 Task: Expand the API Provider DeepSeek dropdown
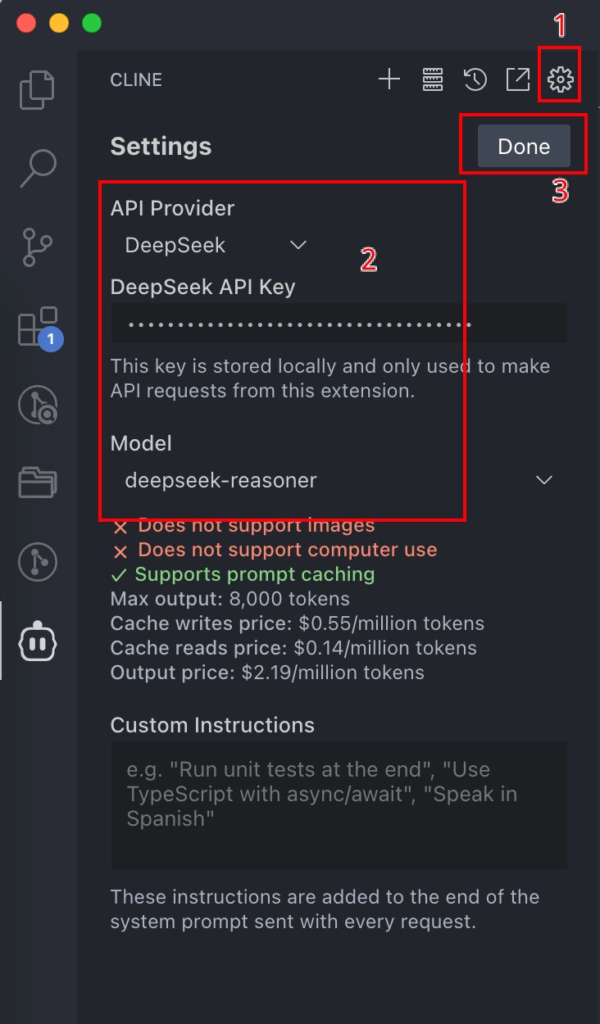[x=215, y=246]
